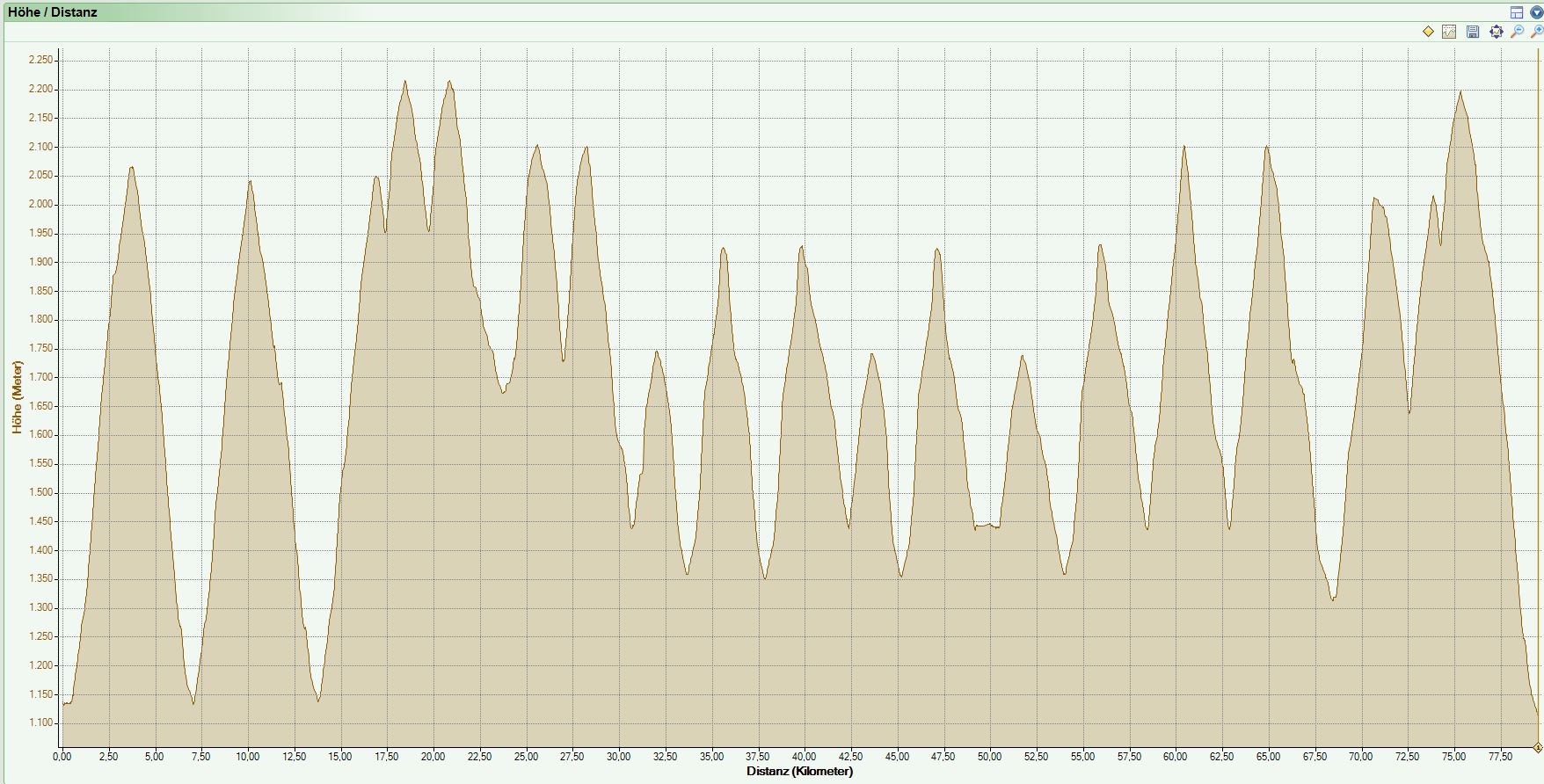
Task: Click the 'Distanz (Kilometer)' horizontal axis label
Action: [799, 772]
